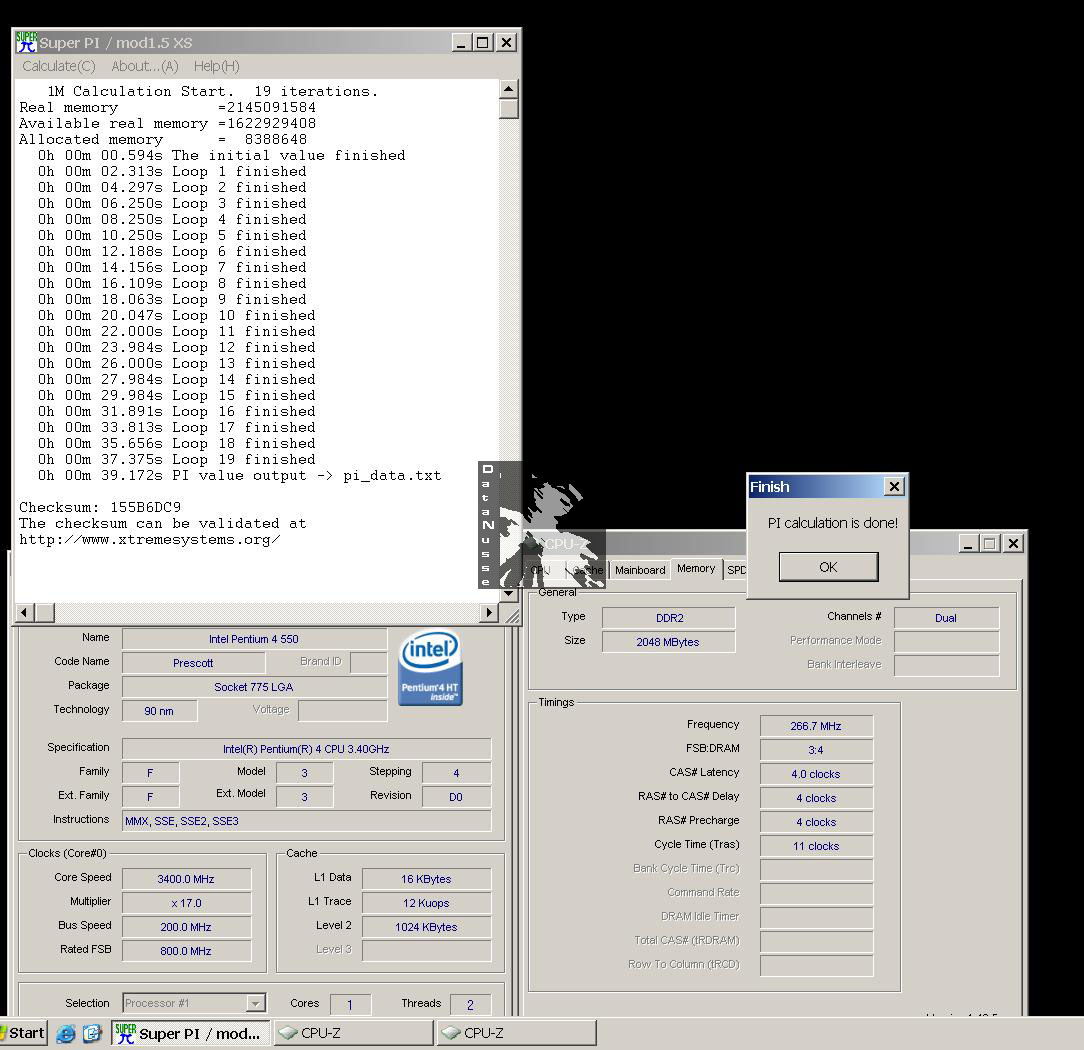Click the 'Intel Pentium 4 550' name field
This screenshot has width=1084, height=1050.
click(254, 639)
